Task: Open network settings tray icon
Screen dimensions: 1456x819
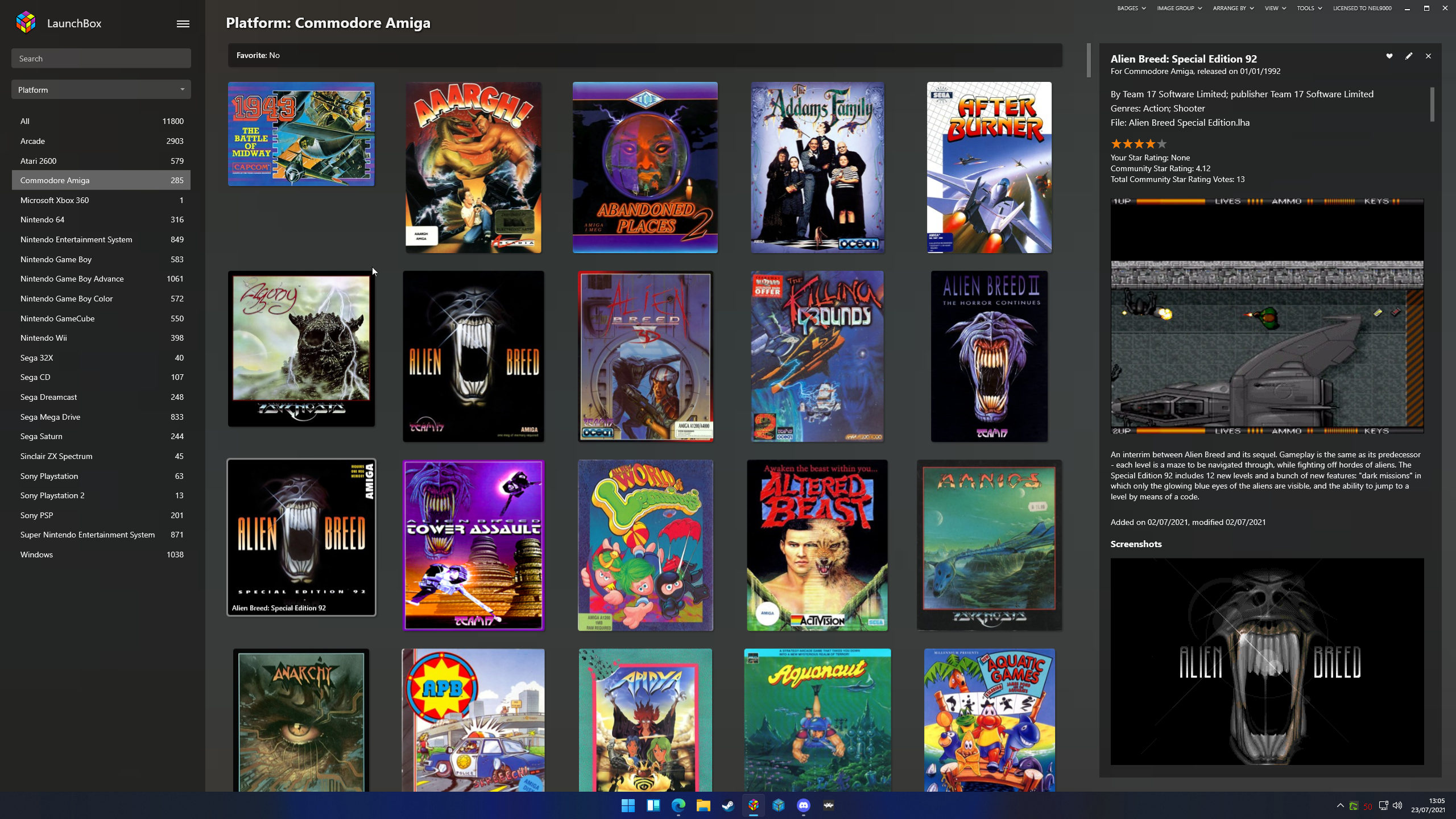Action: (x=1383, y=805)
